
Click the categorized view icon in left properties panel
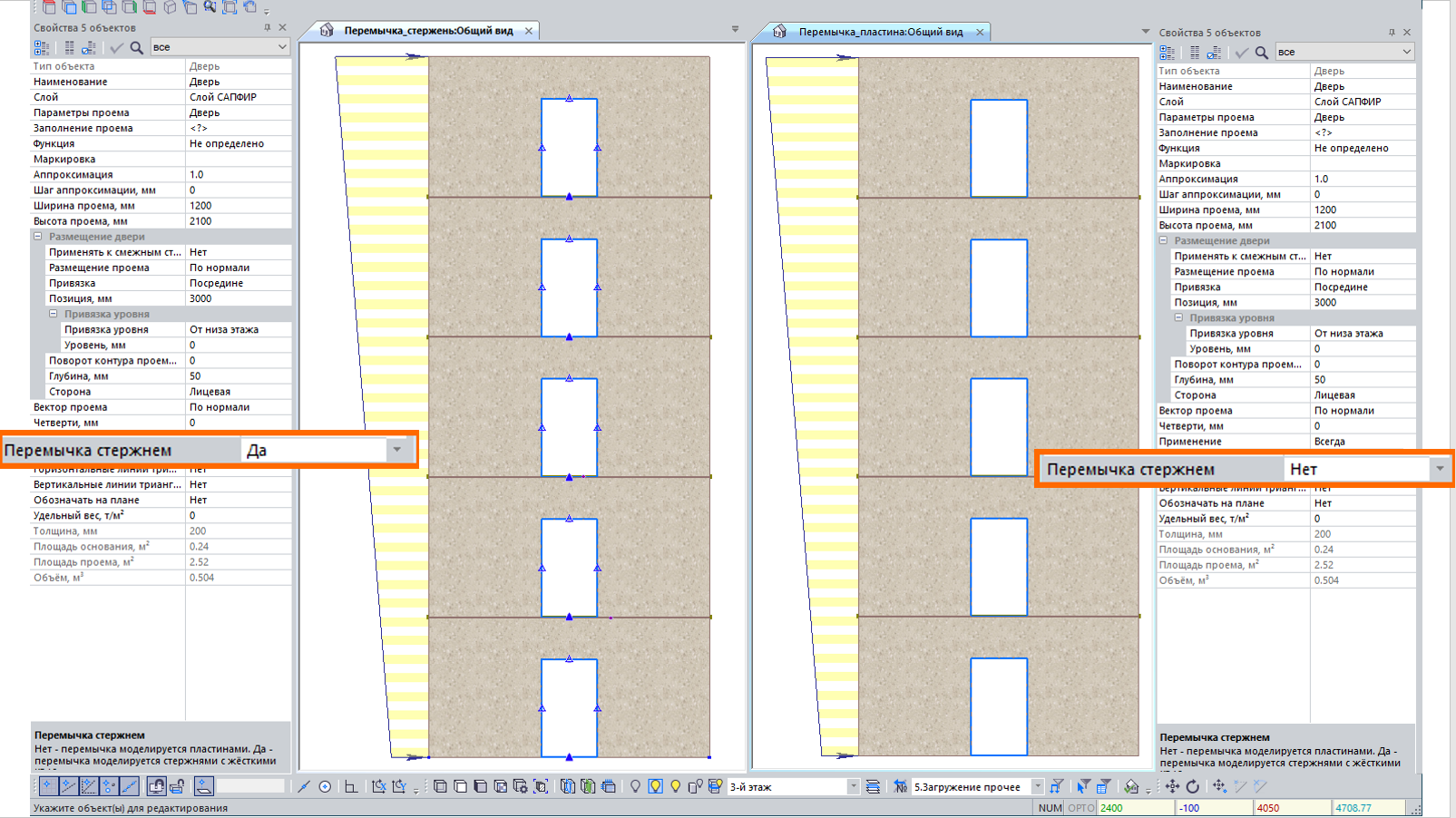coord(42,47)
